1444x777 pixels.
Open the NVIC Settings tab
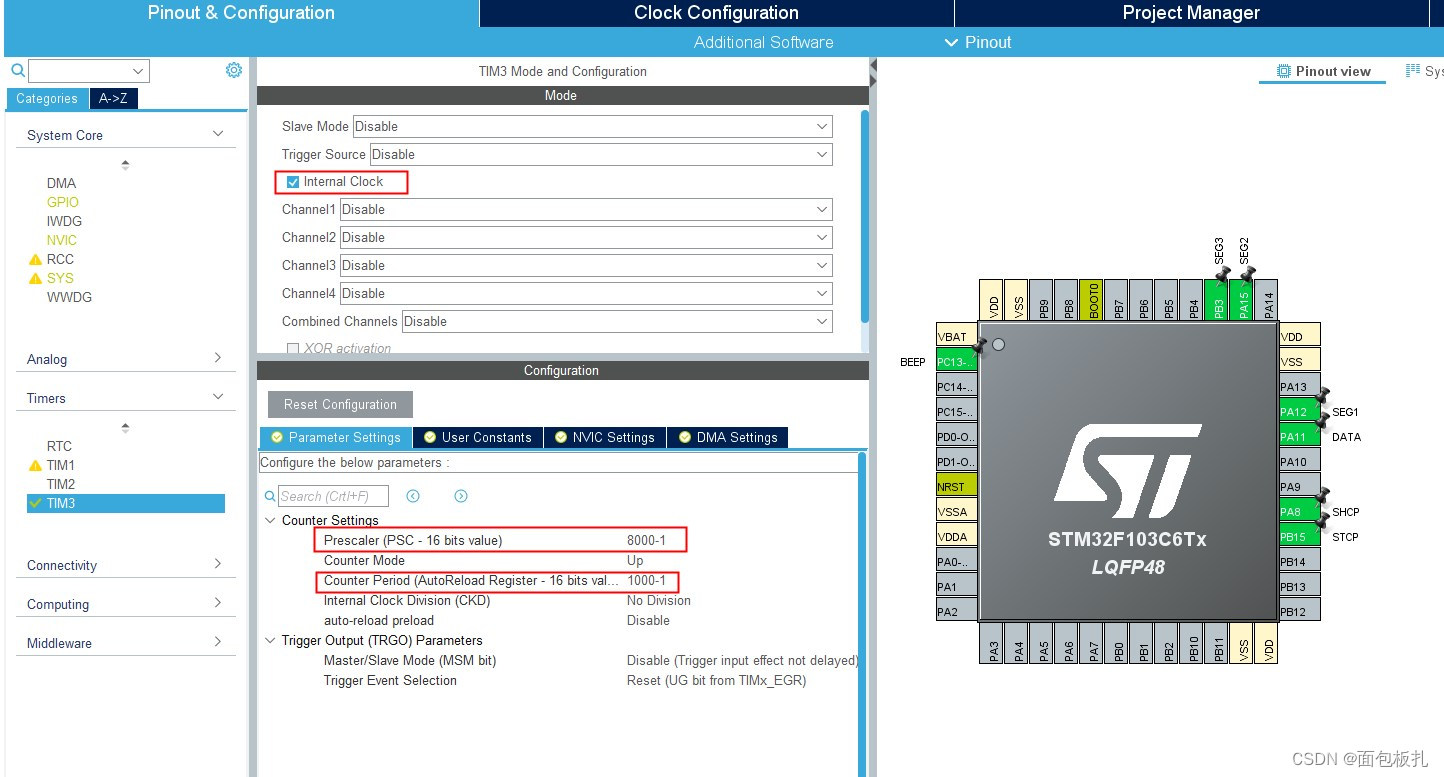605,437
